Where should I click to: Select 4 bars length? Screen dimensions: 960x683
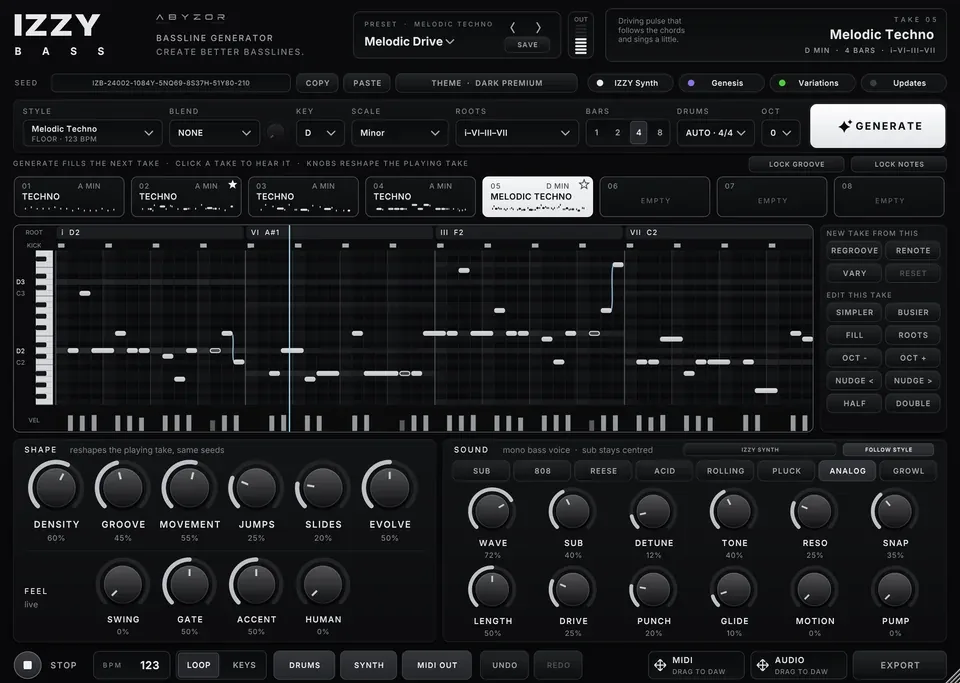[x=639, y=133]
